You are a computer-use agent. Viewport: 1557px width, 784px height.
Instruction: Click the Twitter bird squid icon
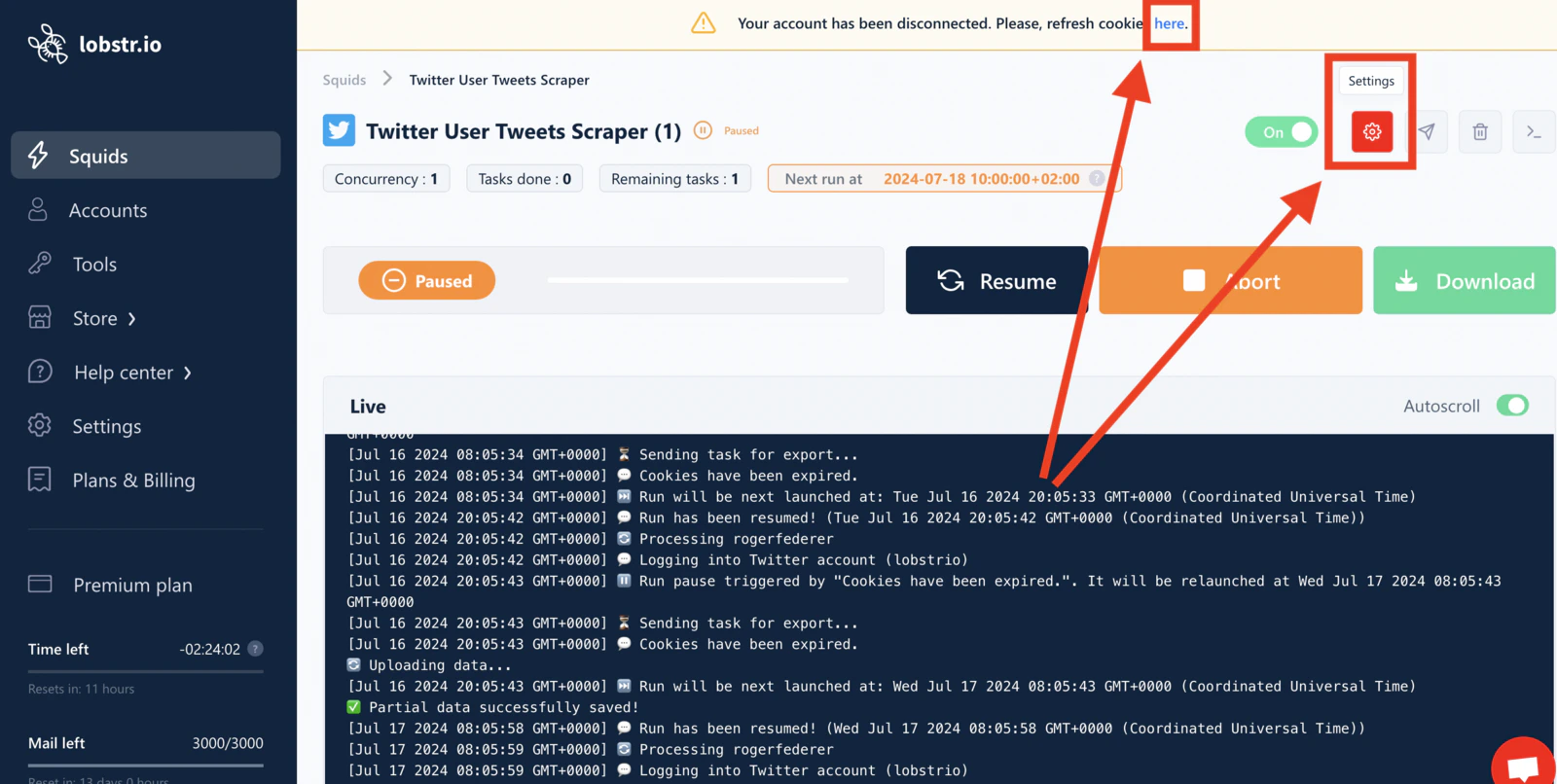click(340, 130)
